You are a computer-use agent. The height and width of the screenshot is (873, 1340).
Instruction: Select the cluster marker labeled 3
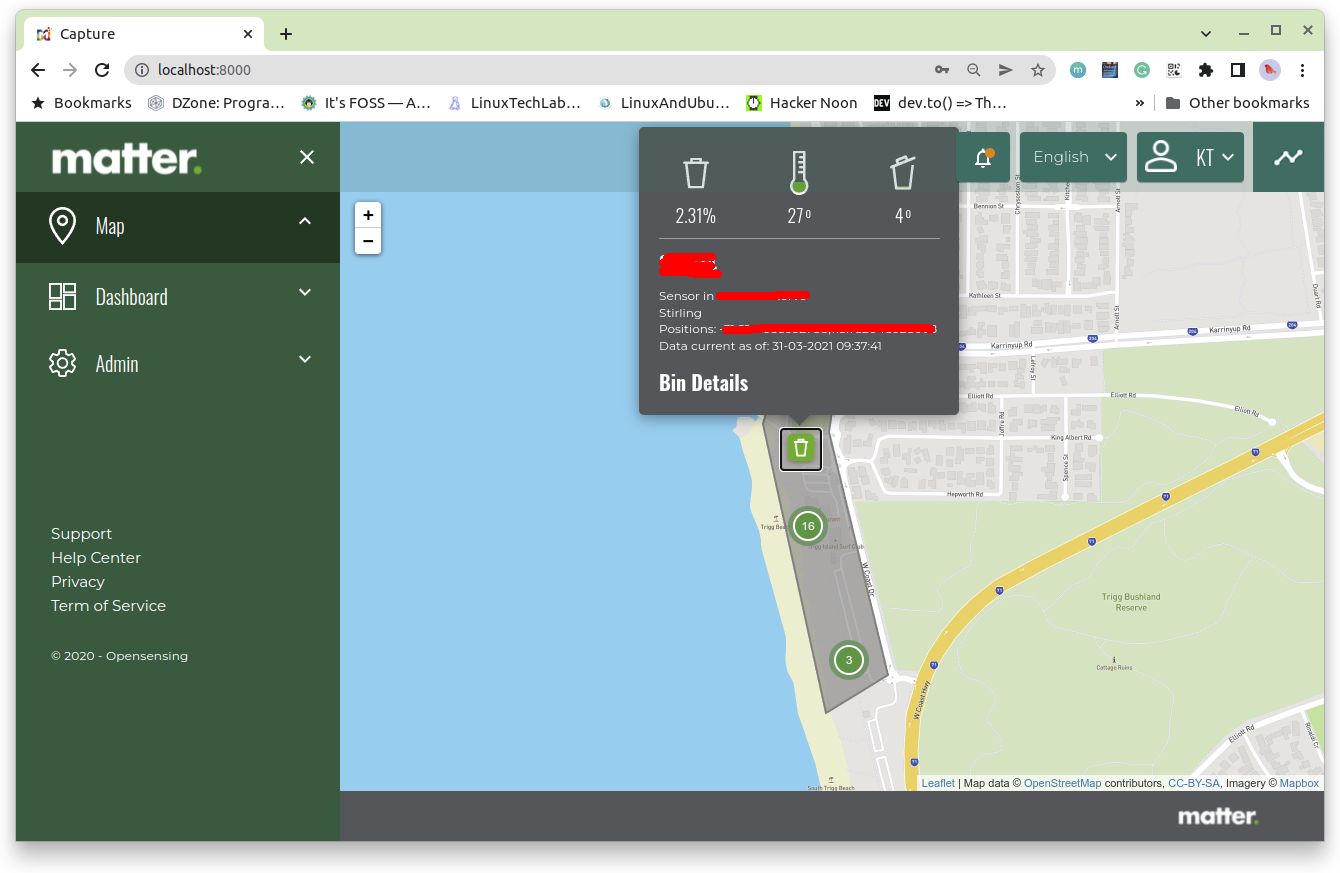click(x=849, y=660)
